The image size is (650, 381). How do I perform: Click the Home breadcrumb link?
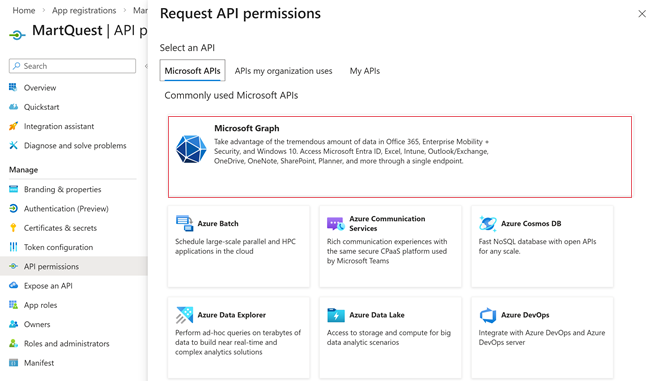pos(24,10)
